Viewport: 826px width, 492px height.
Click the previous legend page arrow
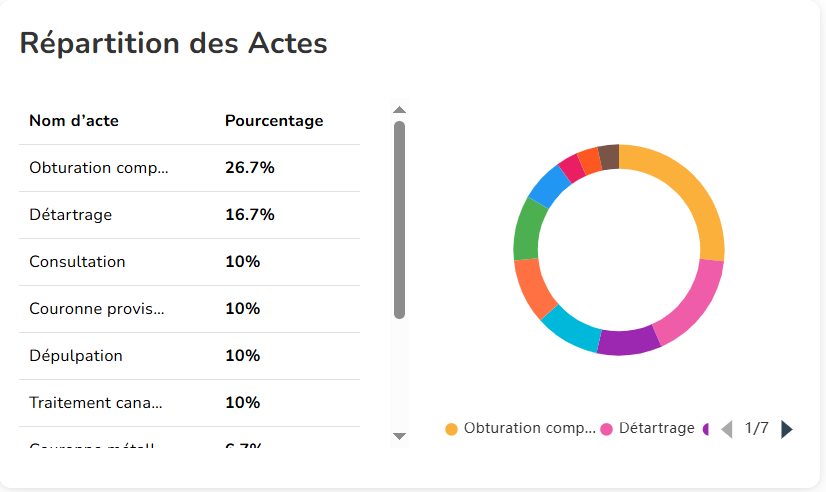point(727,429)
